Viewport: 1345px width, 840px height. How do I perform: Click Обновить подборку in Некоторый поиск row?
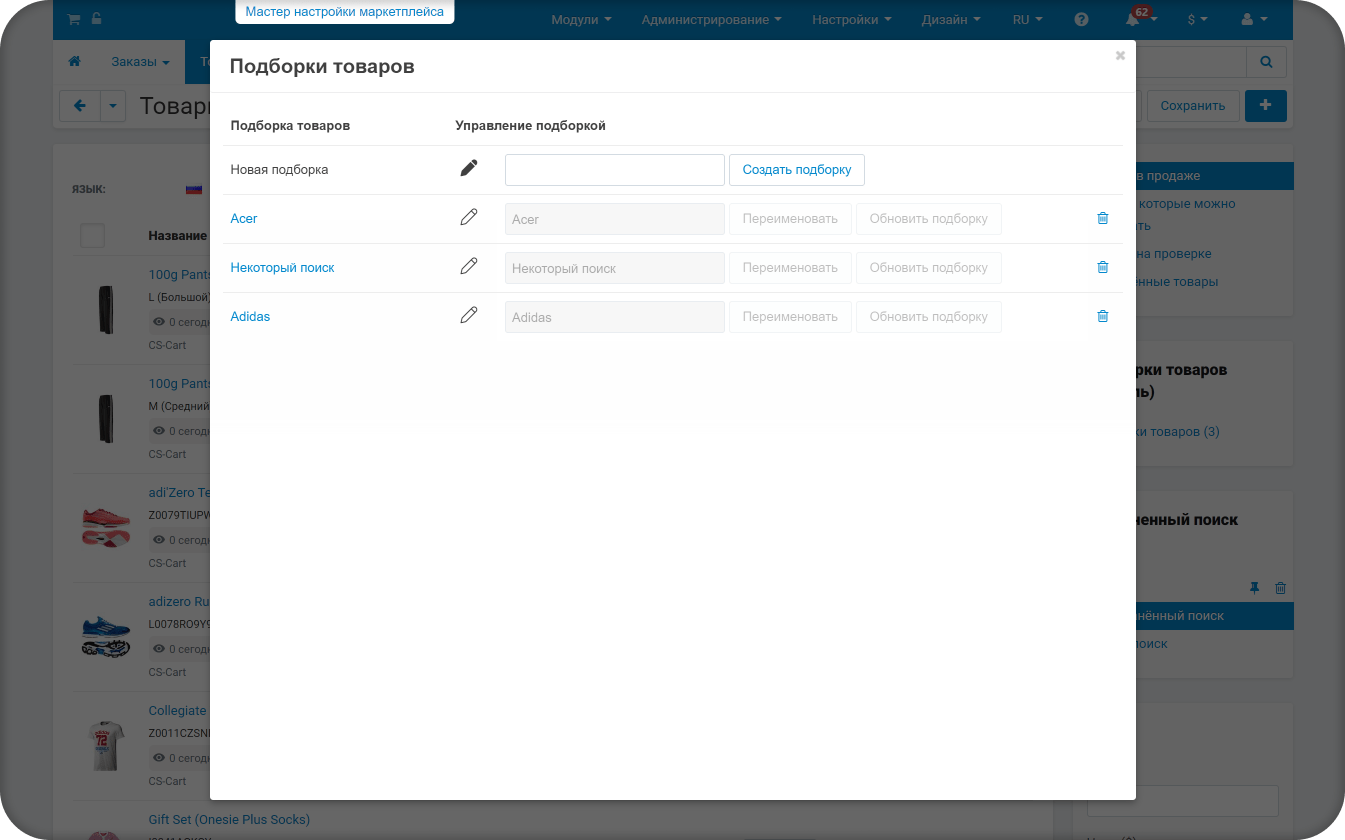928,268
